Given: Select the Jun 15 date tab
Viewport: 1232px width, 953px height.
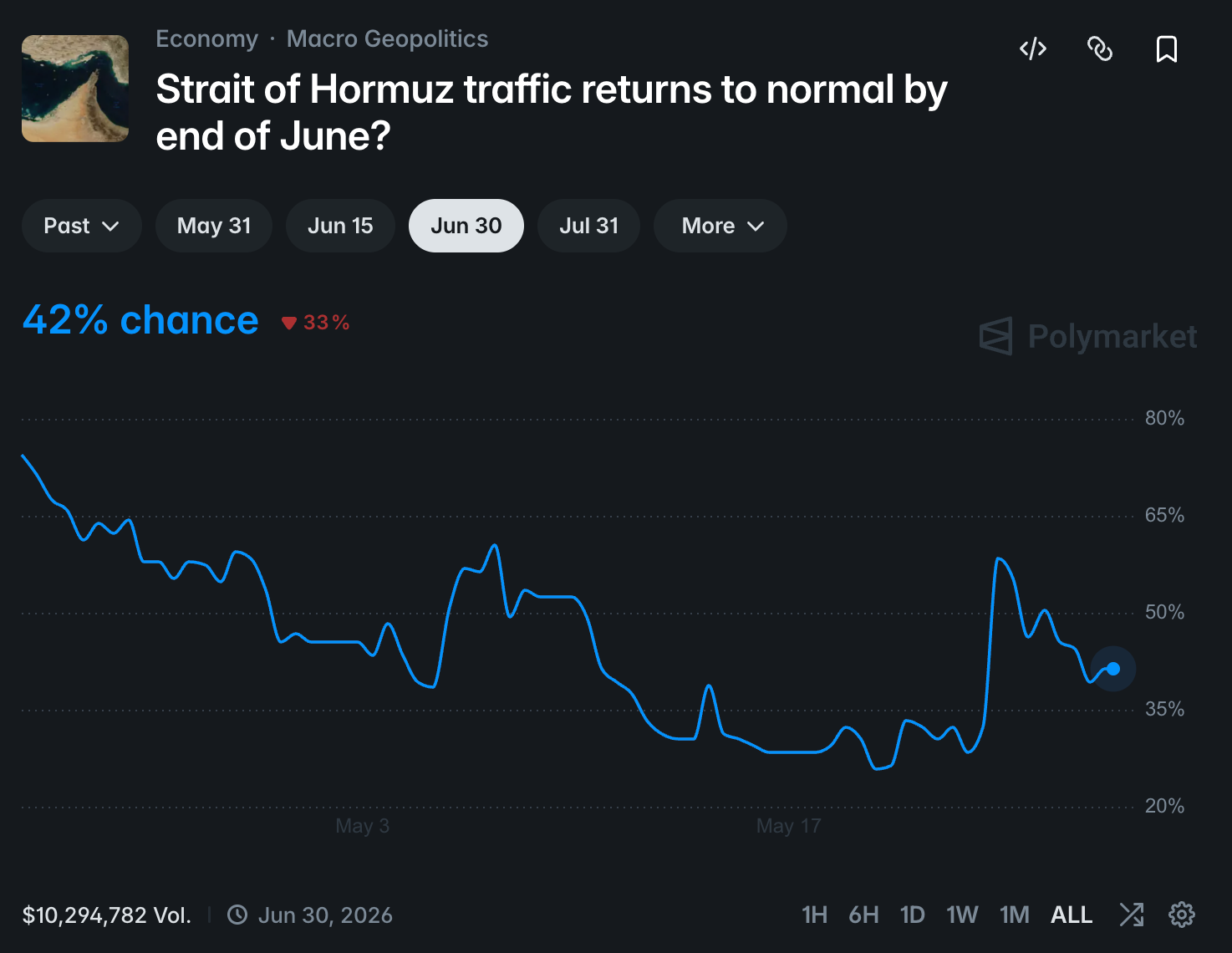Looking at the screenshot, I should pyautogui.click(x=340, y=226).
